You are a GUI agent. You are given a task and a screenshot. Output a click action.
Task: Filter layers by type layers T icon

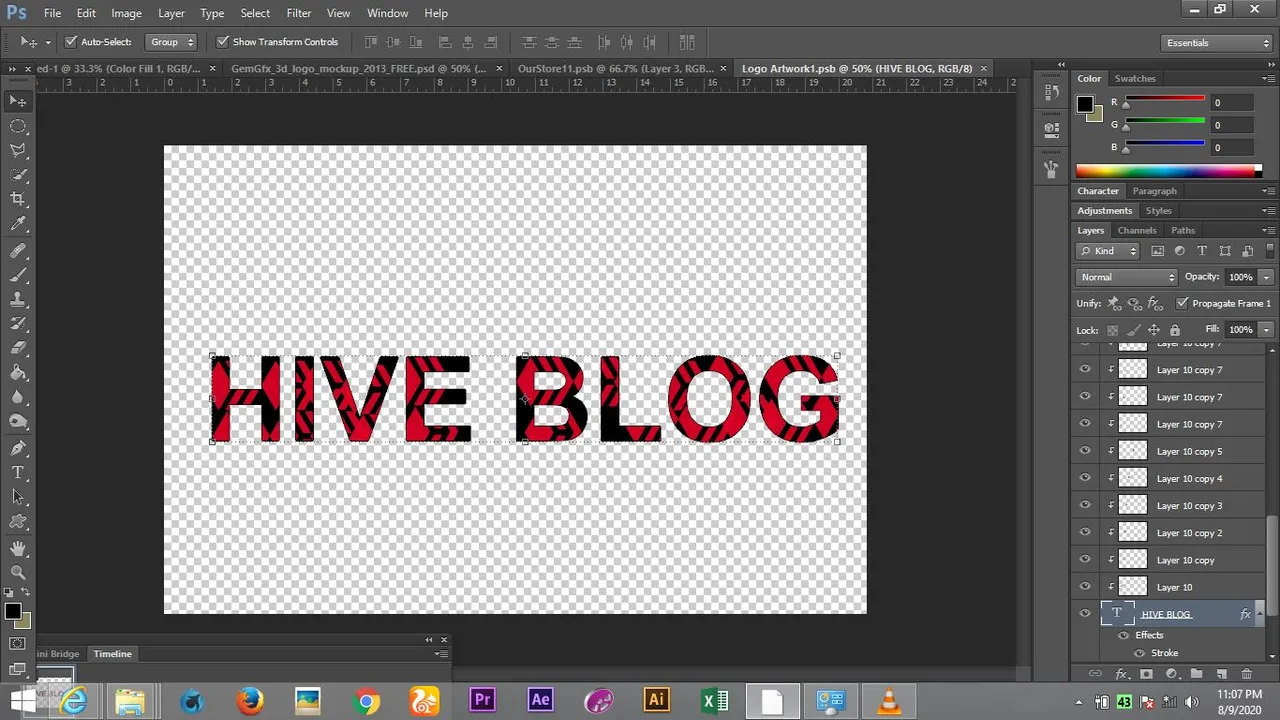1202,251
